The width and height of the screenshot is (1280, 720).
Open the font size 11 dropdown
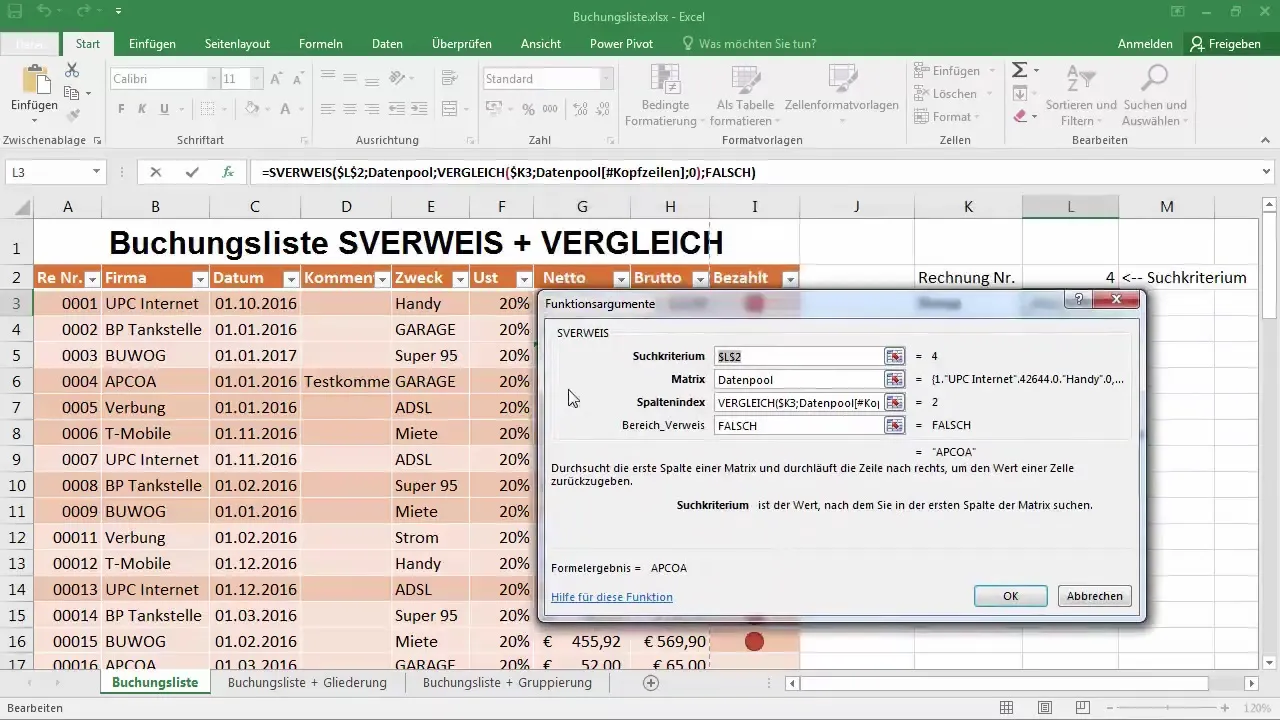click(x=256, y=79)
